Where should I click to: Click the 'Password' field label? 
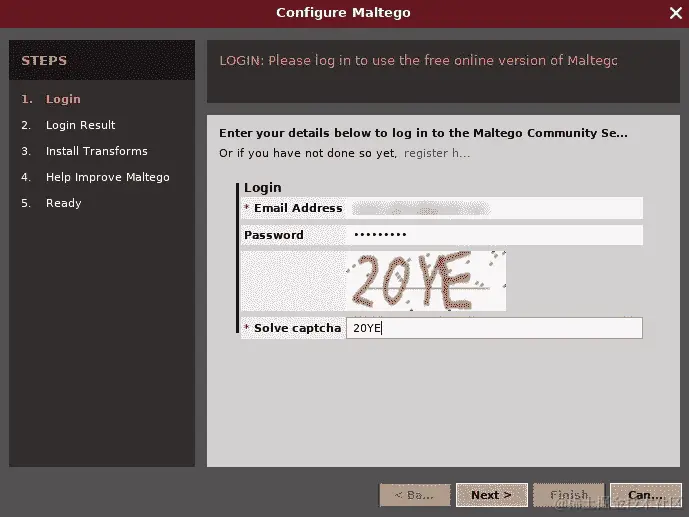(x=274, y=235)
